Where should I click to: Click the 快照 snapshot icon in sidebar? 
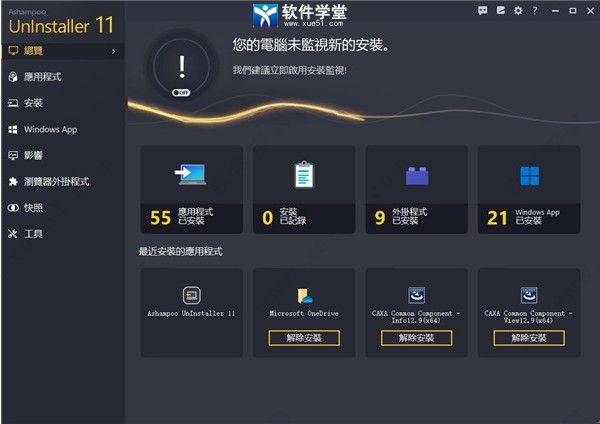point(13,208)
